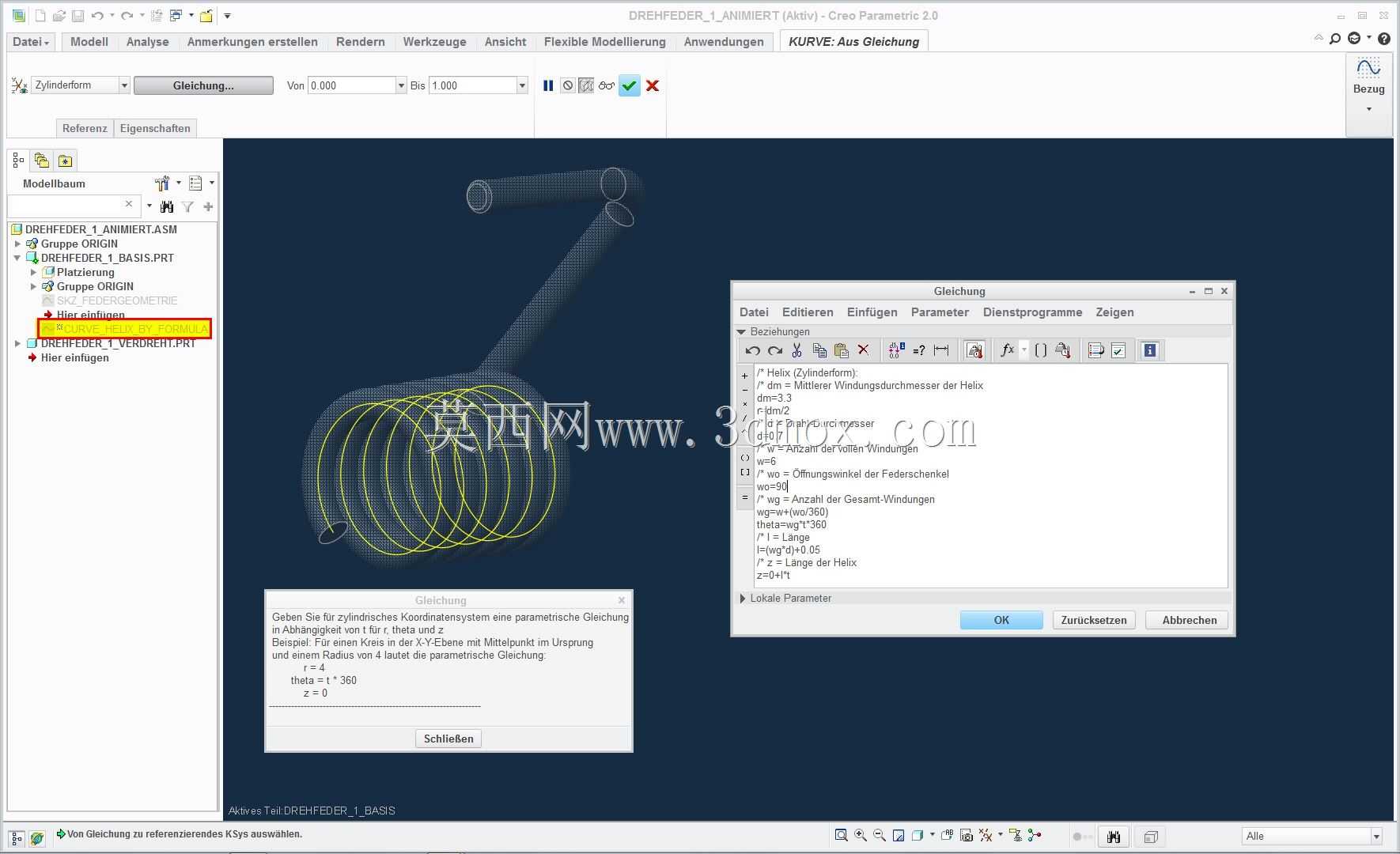
Task: Open the Von value dropdown arrow
Action: (401, 85)
